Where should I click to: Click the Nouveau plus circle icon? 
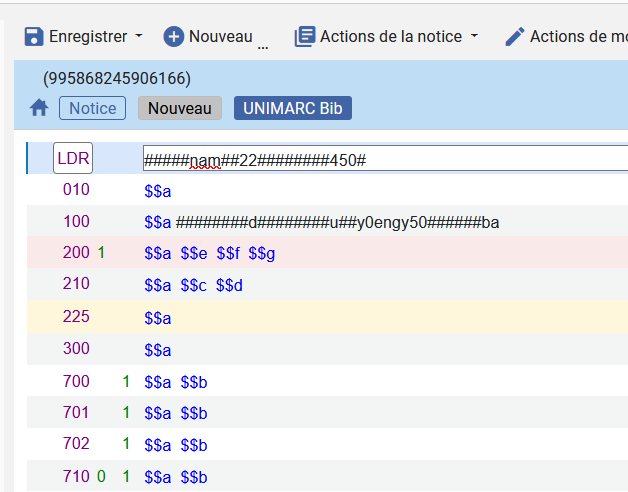tap(174, 36)
